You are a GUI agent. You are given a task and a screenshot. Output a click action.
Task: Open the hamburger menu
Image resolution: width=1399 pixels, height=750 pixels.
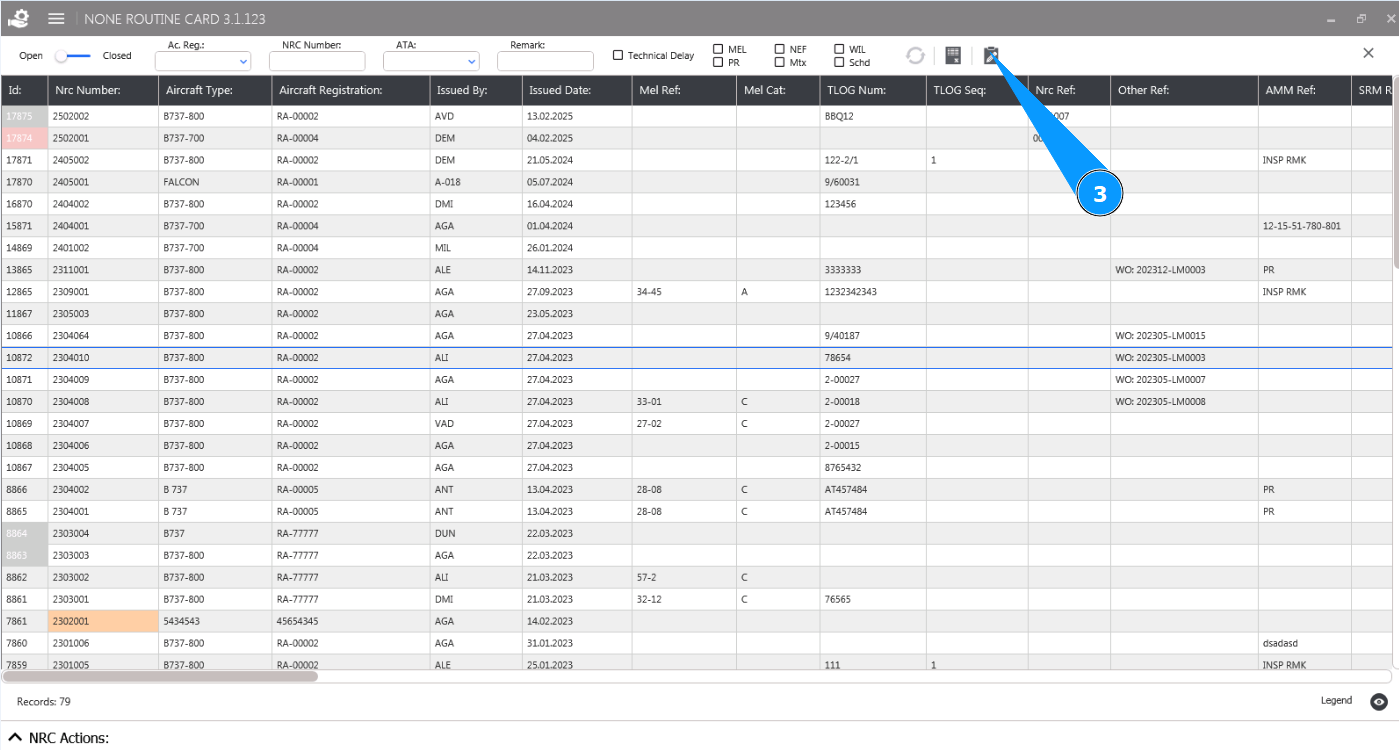56,19
